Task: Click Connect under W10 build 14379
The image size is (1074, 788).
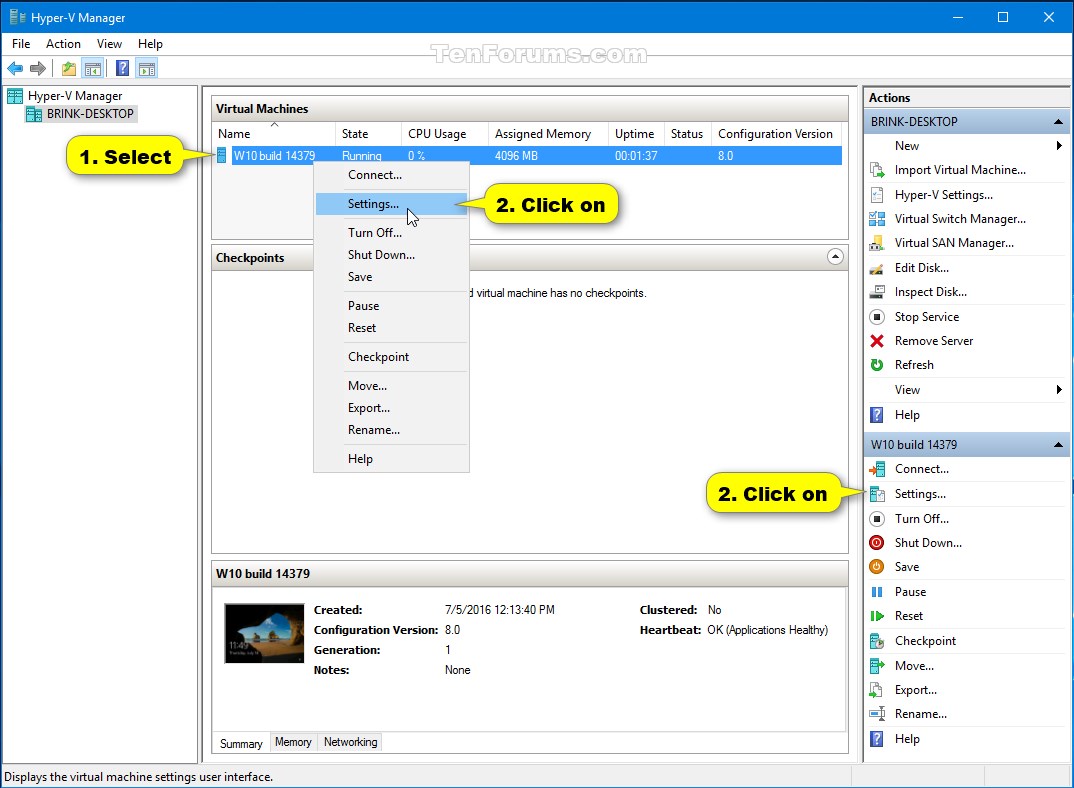Action: (x=924, y=469)
